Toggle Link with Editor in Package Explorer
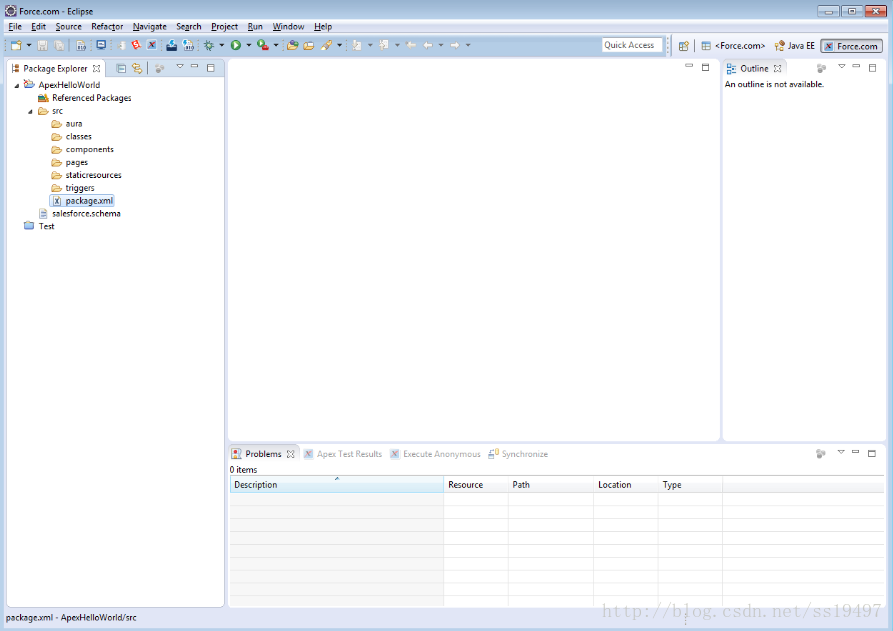 point(137,68)
